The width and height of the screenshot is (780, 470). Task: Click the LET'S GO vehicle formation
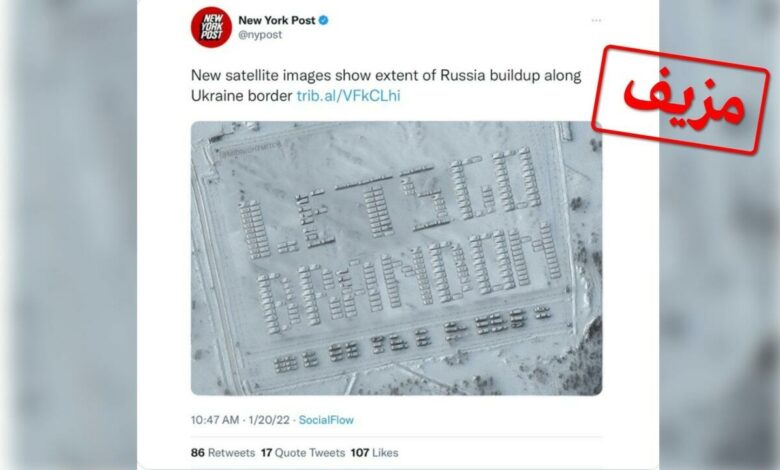[x=390, y=204]
